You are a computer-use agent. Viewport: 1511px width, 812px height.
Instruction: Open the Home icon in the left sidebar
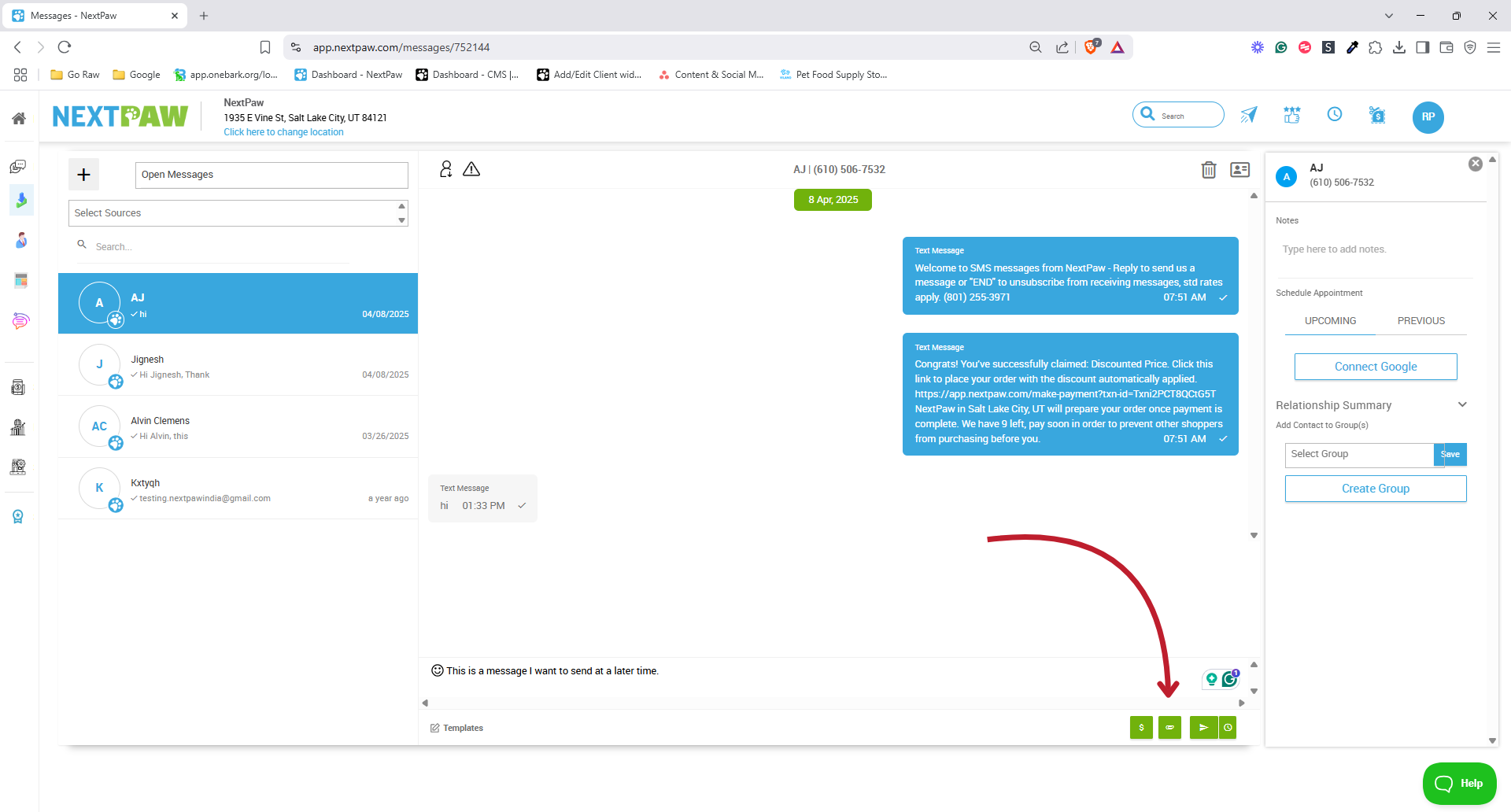pyautogui.click(x=19, y=118)
